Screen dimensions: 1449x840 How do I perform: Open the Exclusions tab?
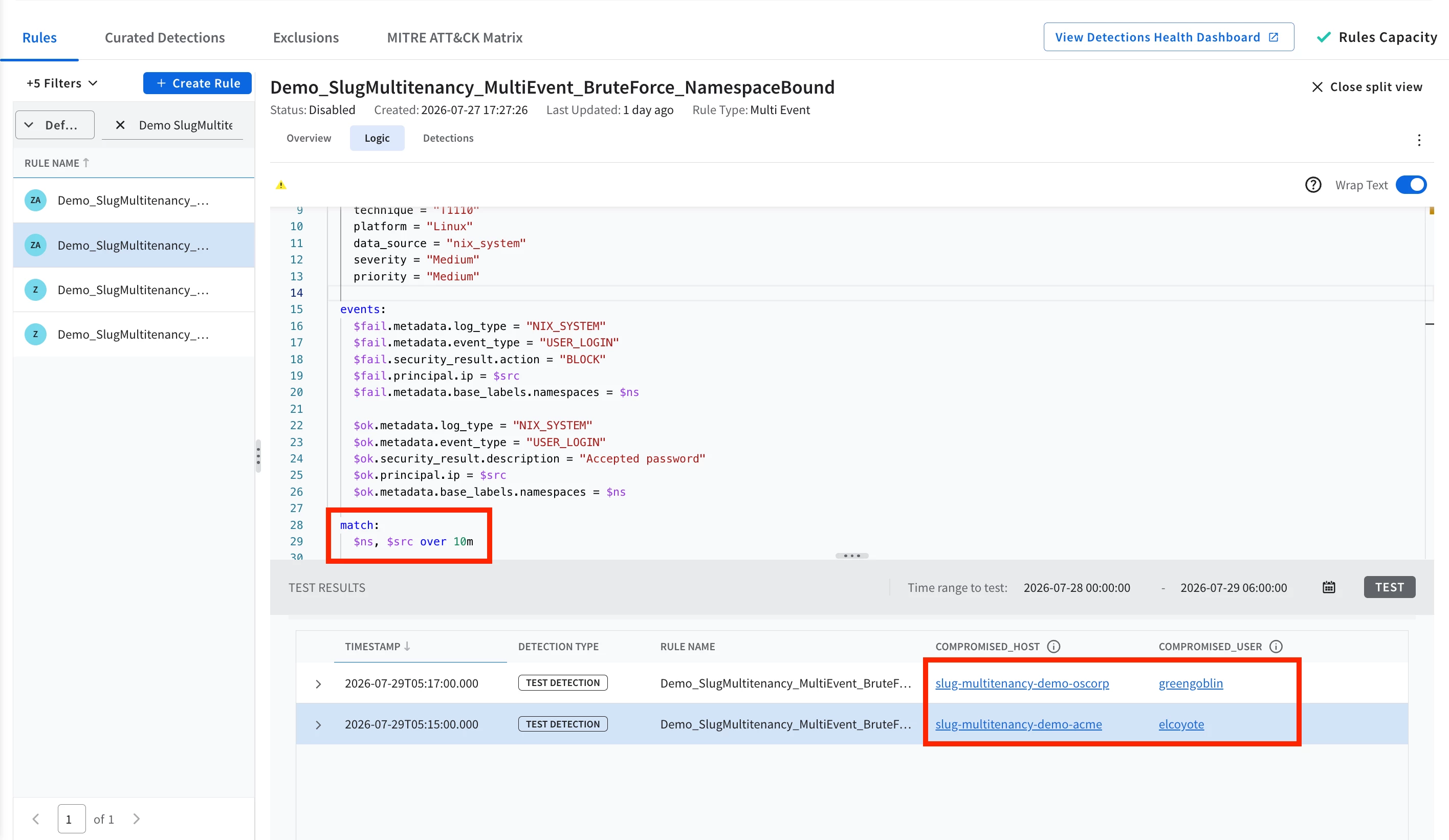point(306,37)
